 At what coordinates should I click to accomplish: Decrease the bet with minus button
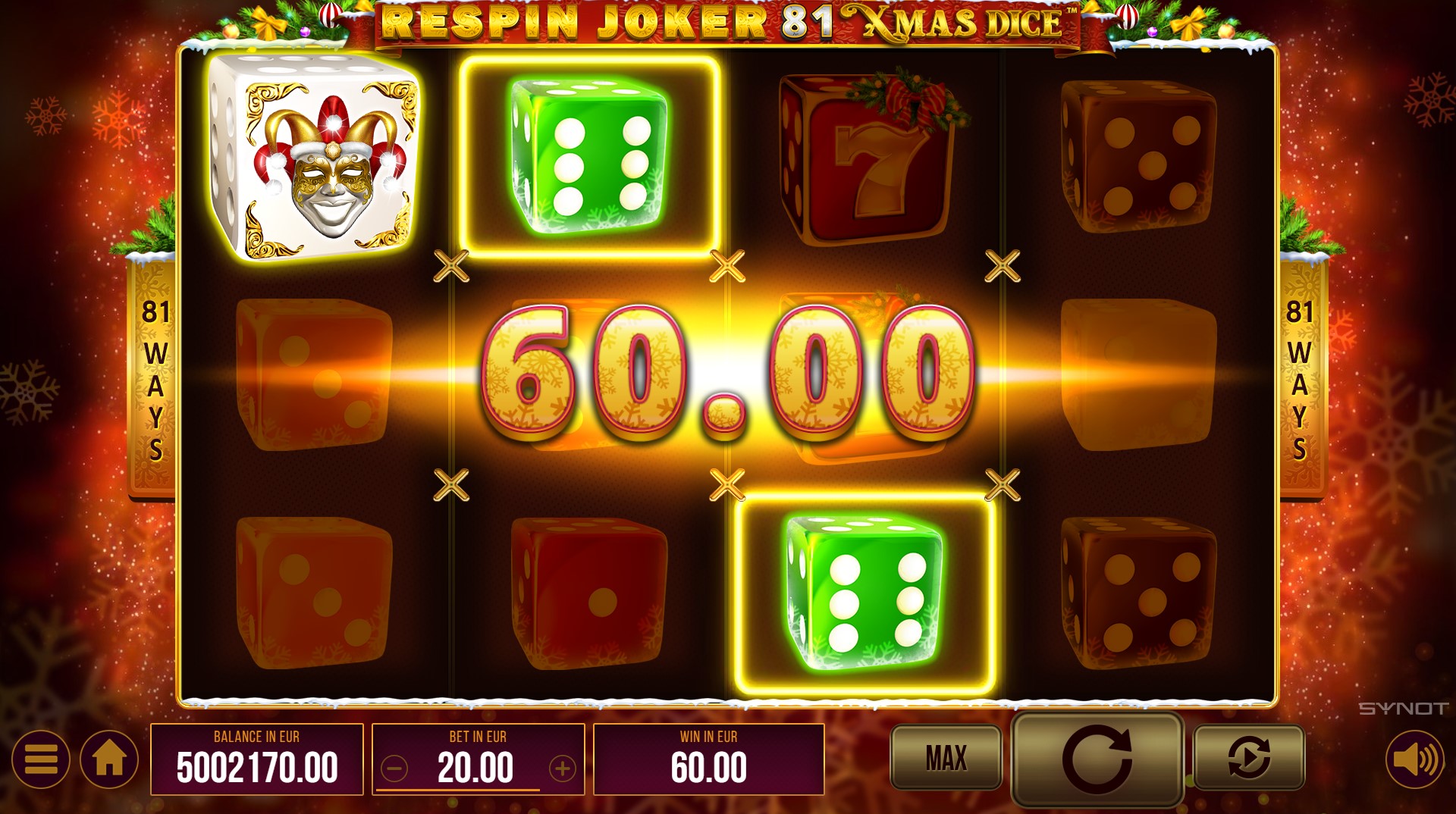click(394, 769)
